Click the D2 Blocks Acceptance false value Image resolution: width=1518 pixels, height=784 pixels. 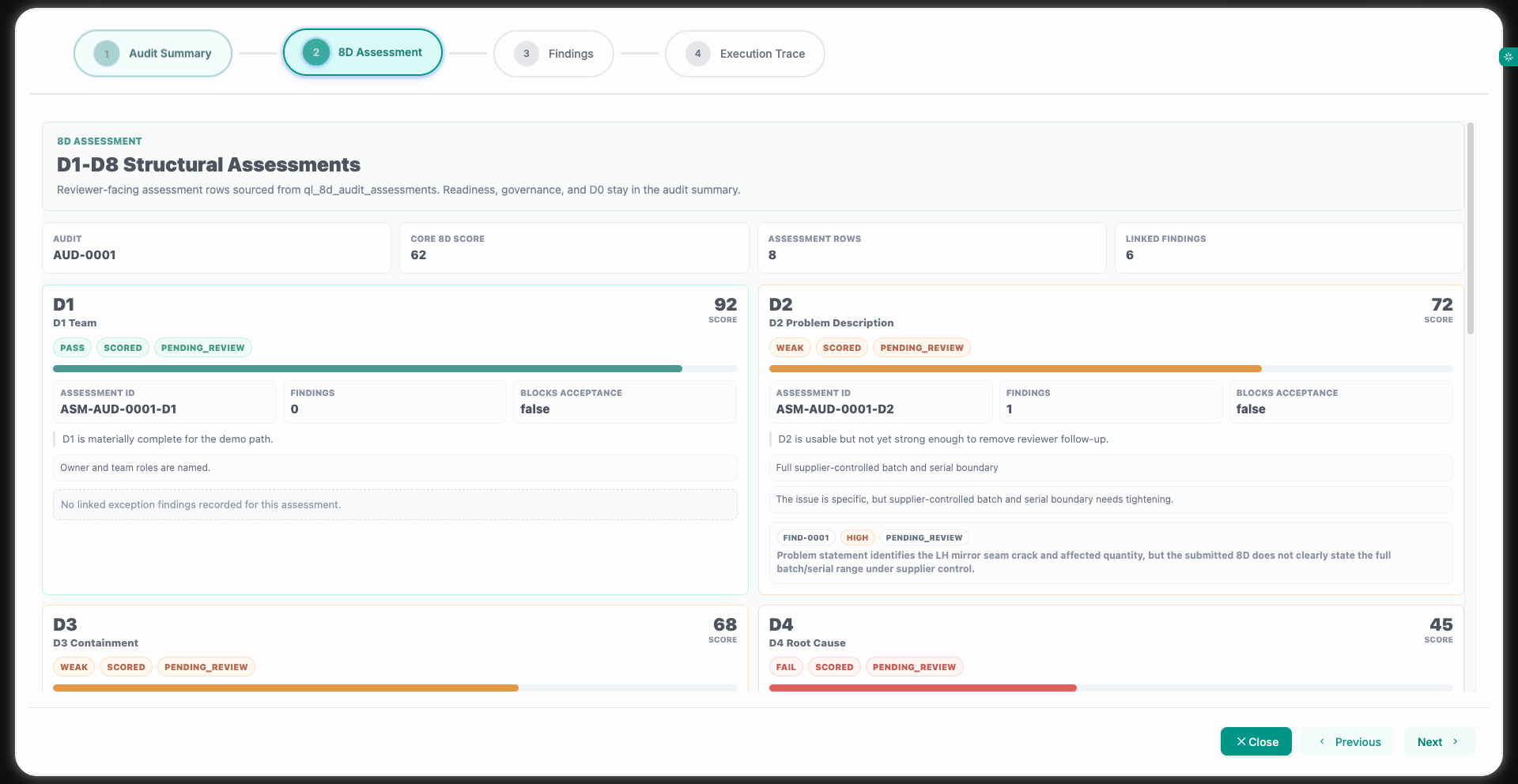pyautogui.click(x=1251, y=409)
